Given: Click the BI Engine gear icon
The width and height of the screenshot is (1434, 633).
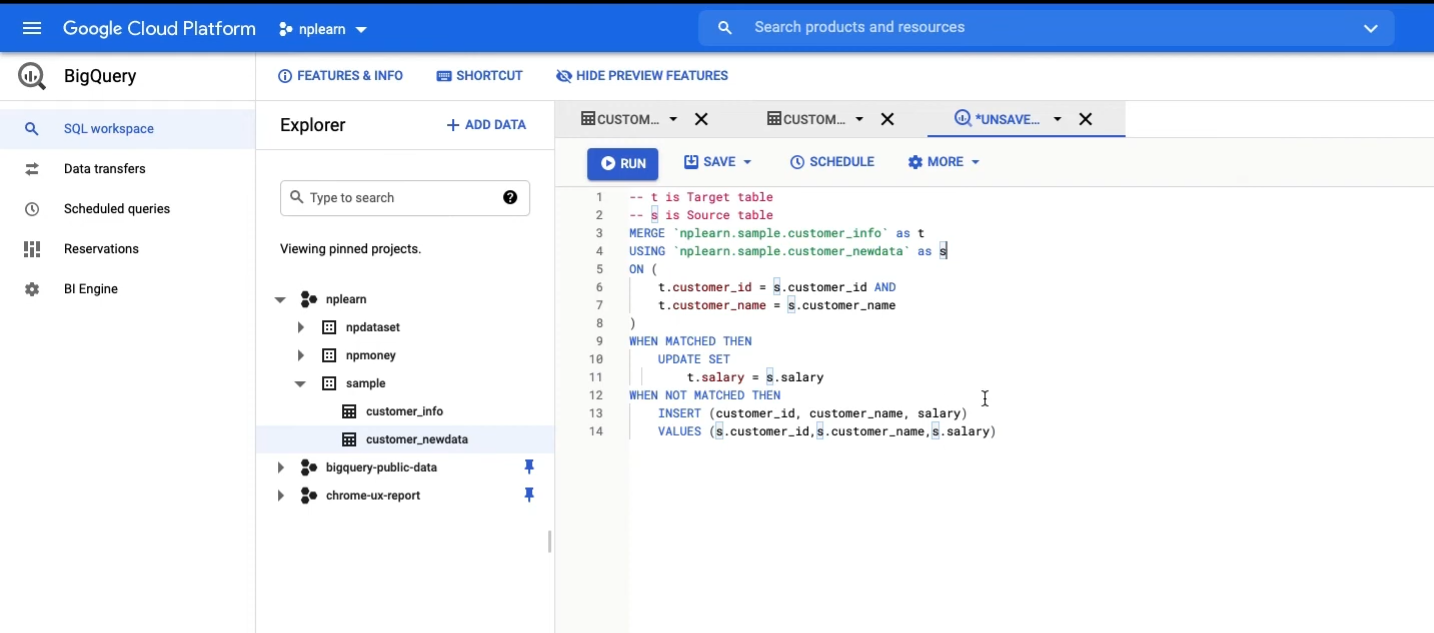Looking at the screenshot, I should pos(32,289).
